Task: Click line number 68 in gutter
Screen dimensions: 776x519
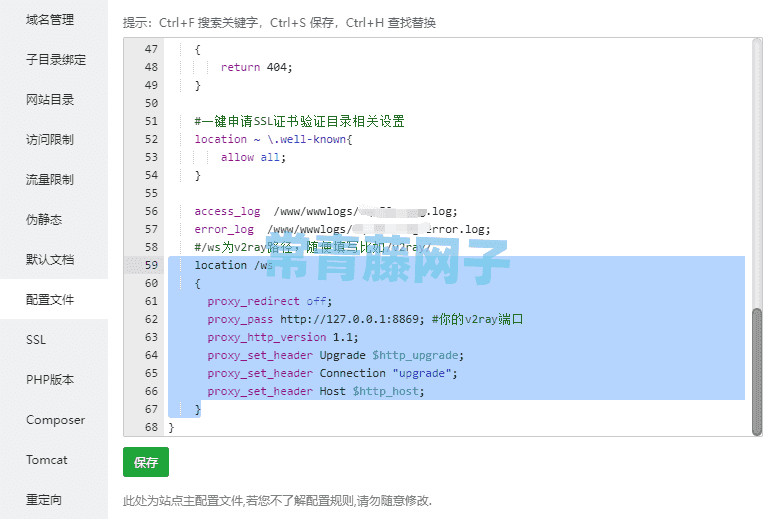Action: coord(151,427)
